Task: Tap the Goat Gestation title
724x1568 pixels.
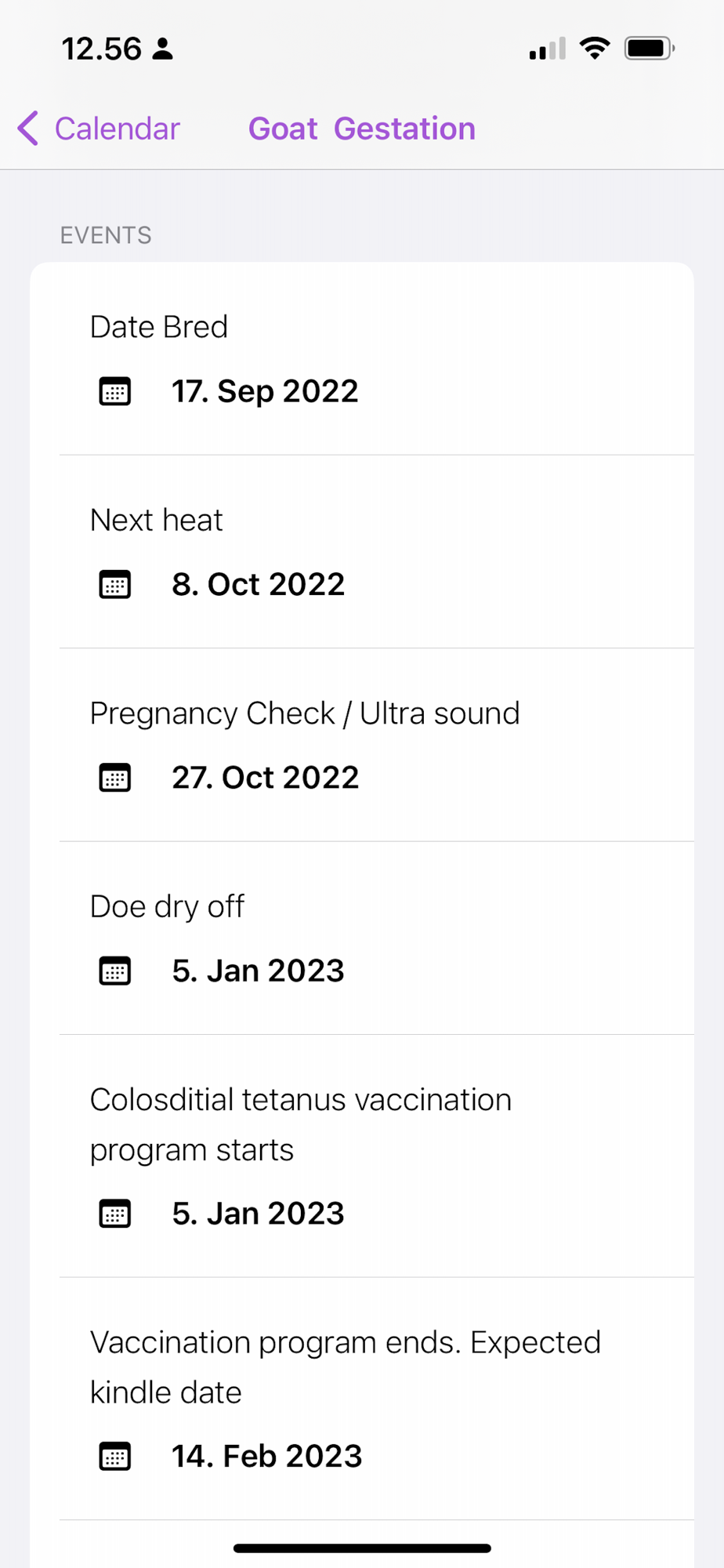Action: [x=361, y=129]
